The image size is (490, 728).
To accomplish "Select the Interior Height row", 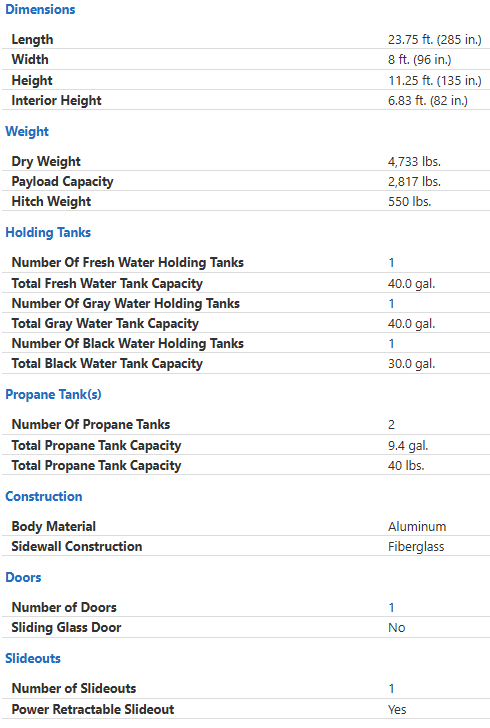I will pos(246,100).
